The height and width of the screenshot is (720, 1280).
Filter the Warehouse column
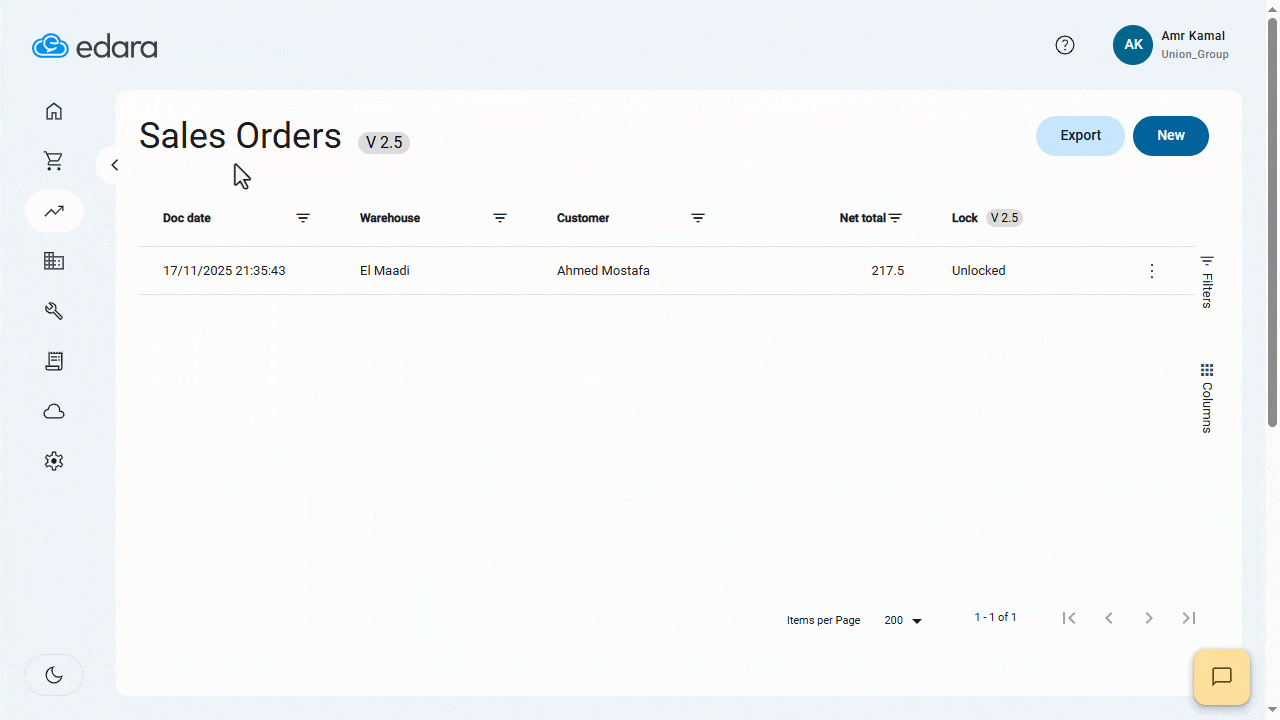coord(500,218)
